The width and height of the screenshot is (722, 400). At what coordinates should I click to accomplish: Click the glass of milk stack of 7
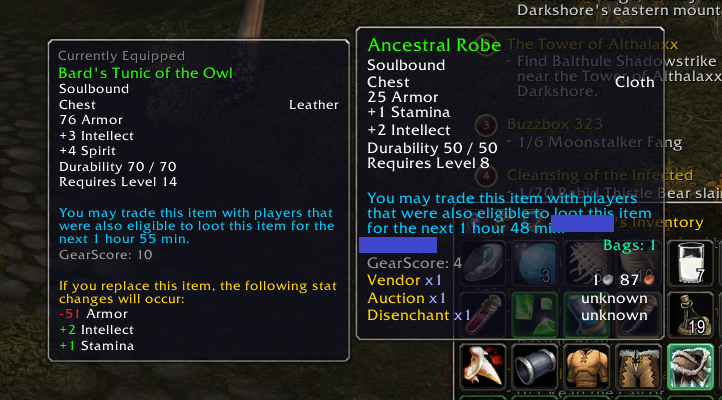[690, 263]
